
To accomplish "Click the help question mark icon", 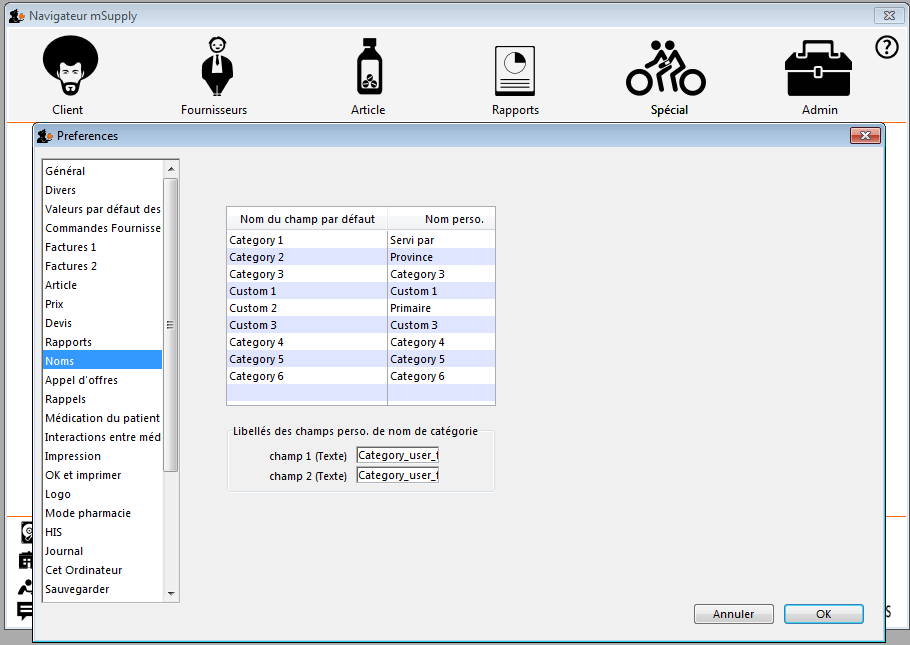I will (886, 47).
